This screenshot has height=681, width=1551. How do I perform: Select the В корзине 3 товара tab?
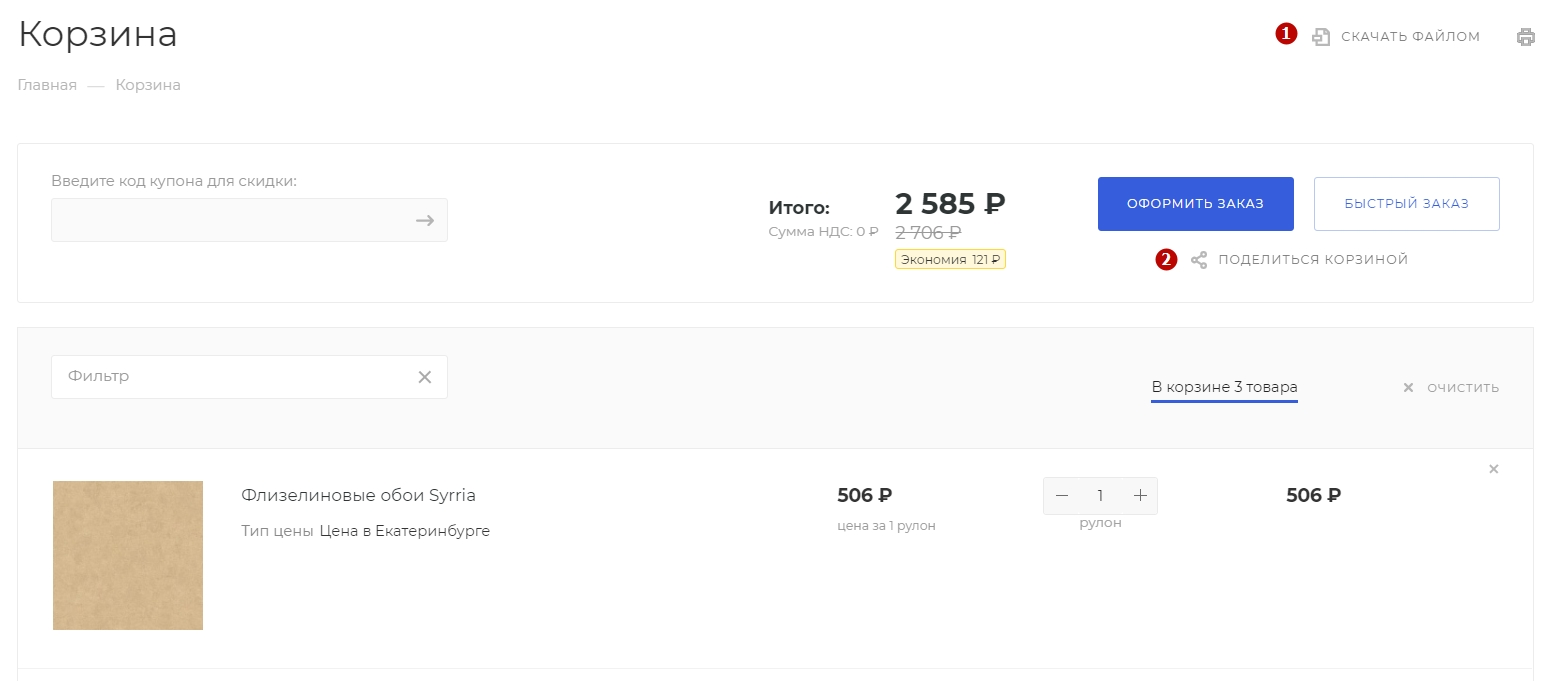[x=1224, y=387]
